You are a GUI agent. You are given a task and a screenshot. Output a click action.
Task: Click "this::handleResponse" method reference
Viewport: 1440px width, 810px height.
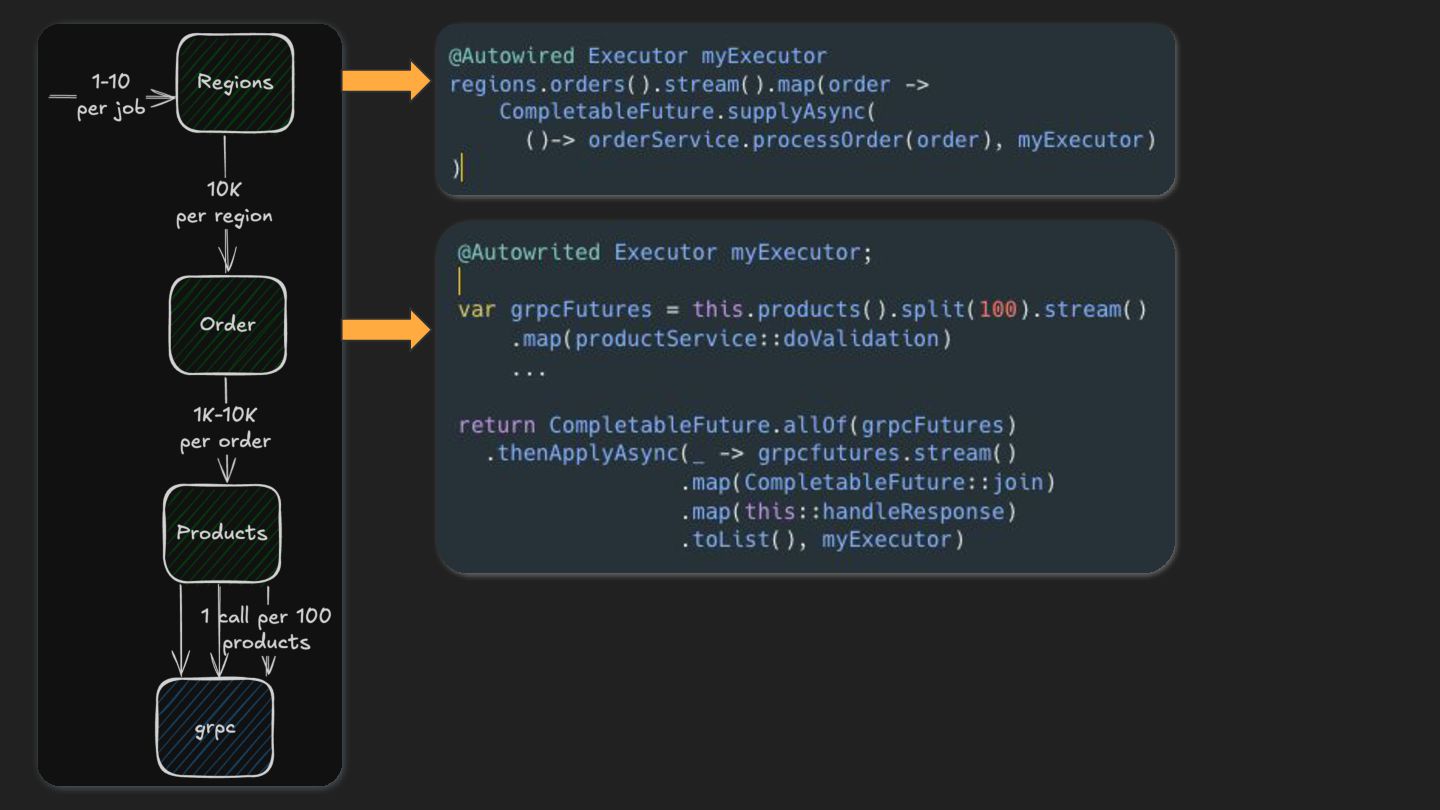tap(874, 512)
